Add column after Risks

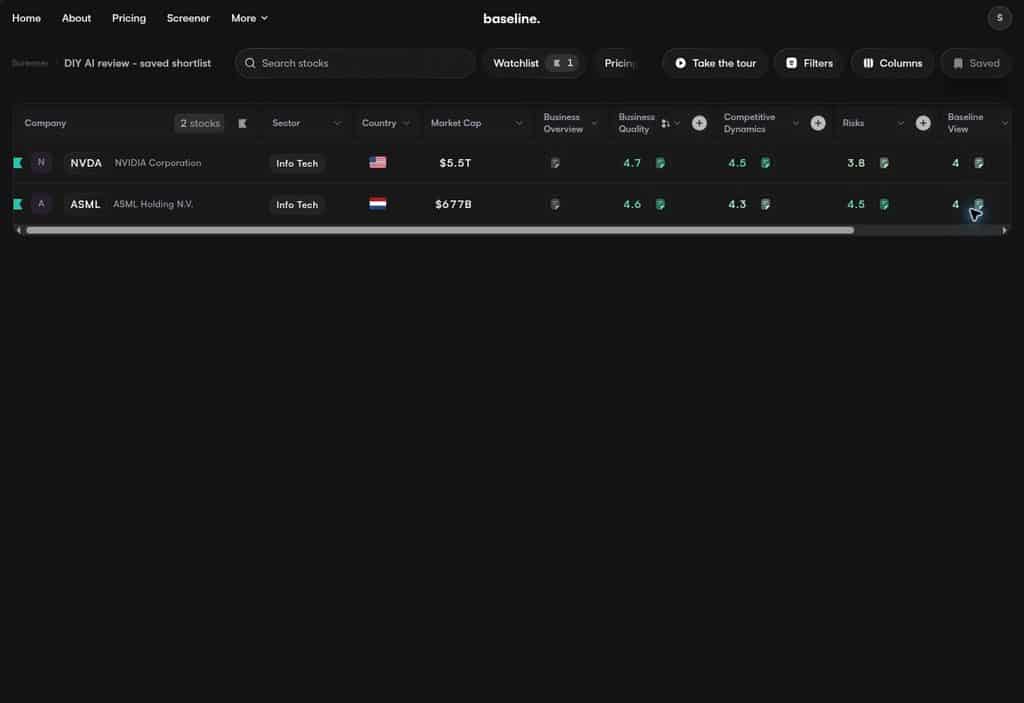[923, 123]
